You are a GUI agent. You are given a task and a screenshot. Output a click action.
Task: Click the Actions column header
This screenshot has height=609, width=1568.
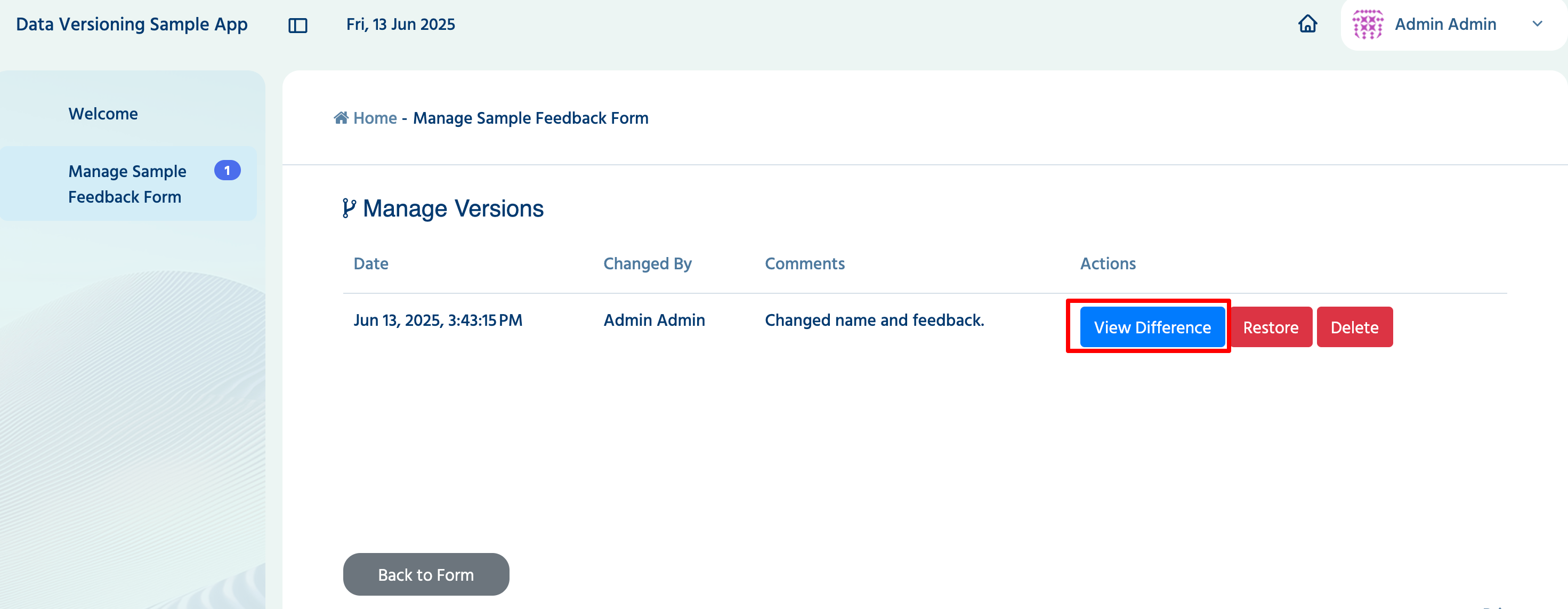1108,263
